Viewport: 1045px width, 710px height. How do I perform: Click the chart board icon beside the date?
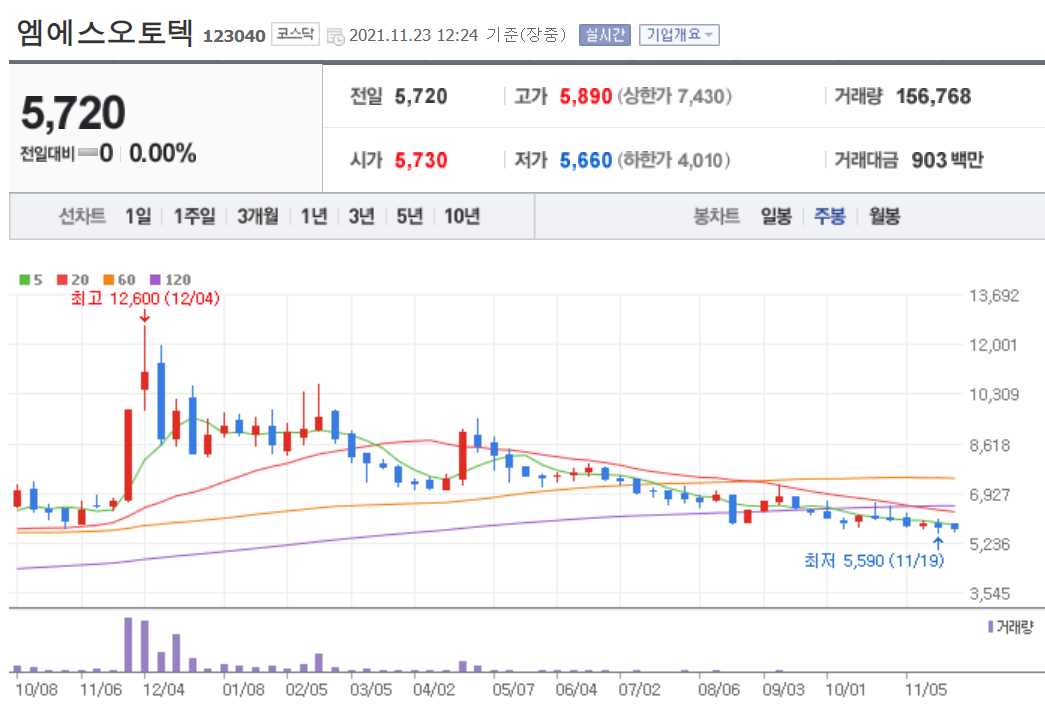(x=335, y=33)
